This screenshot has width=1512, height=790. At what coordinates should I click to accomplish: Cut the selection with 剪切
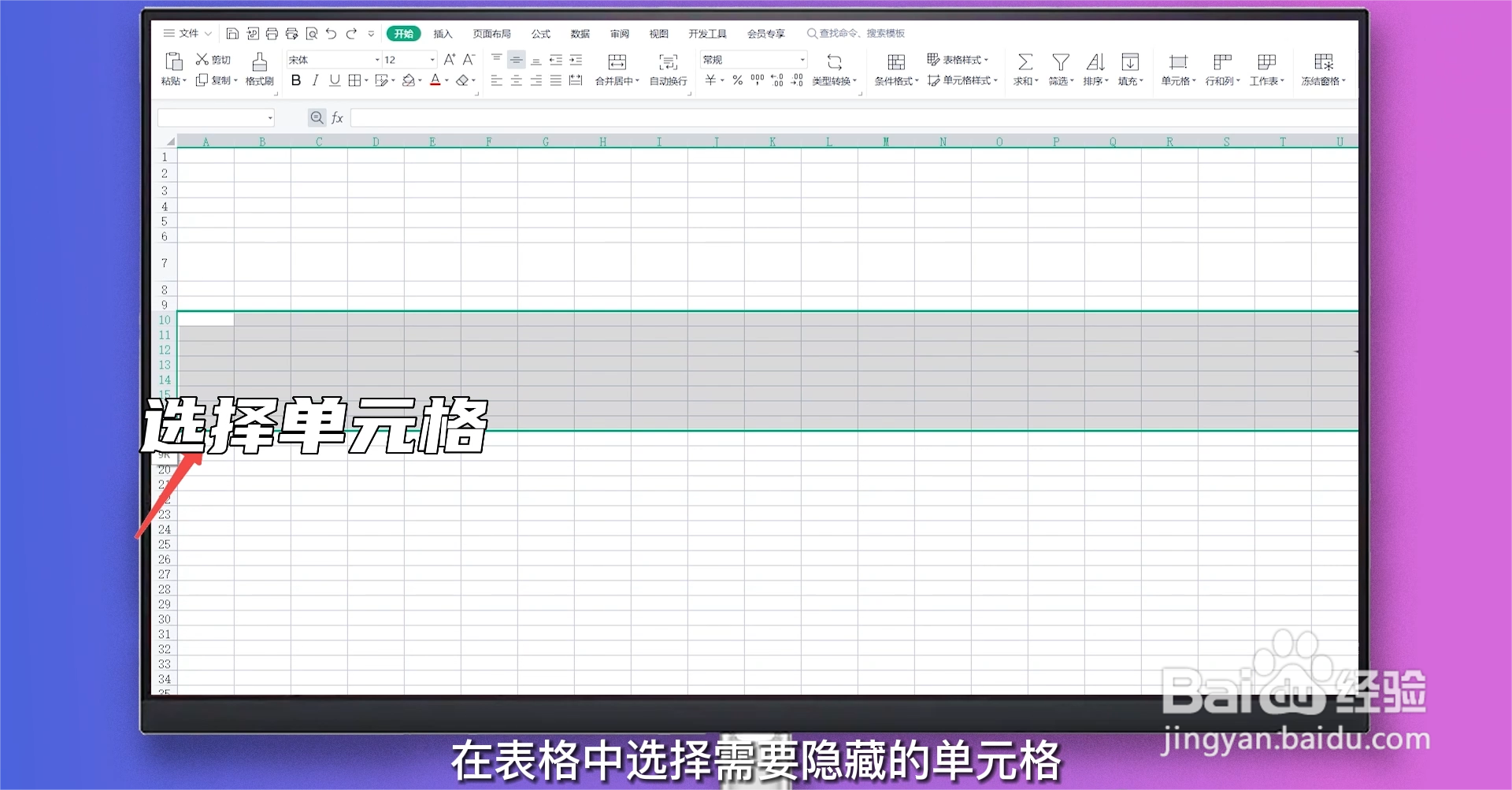pyautogui.click(x=213, y=60)
